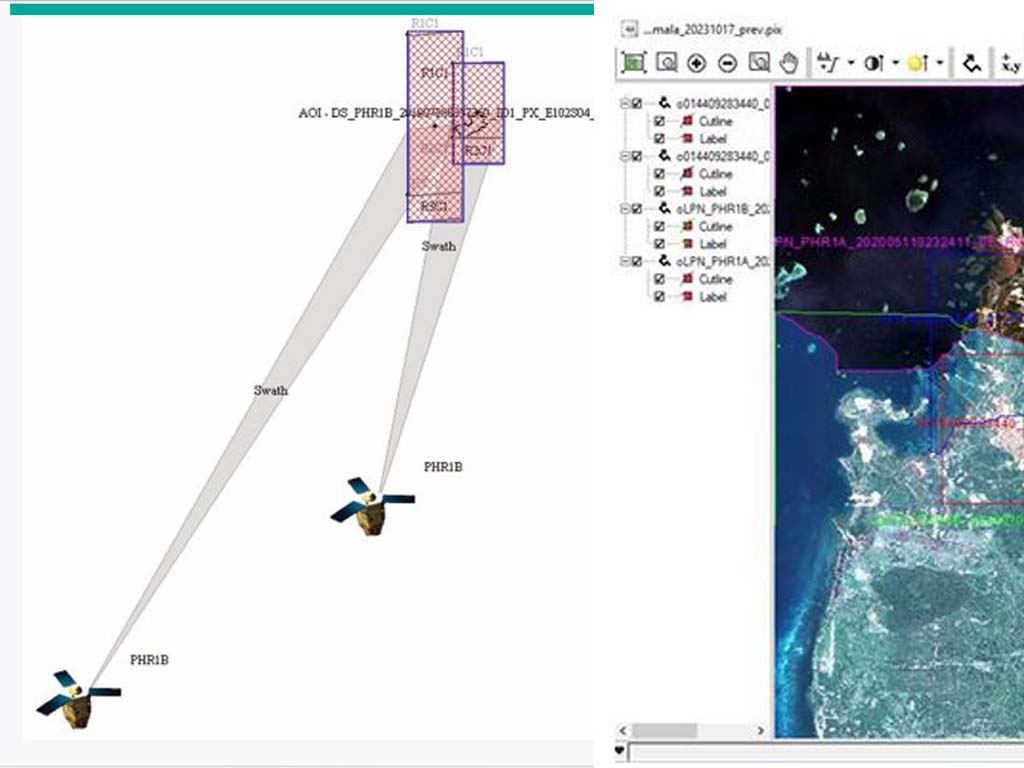Toggle checkbox of oLPN_PHR1B layer
Screen dimensions: 1024x768
pyautogui.click(x=637, y=209)
